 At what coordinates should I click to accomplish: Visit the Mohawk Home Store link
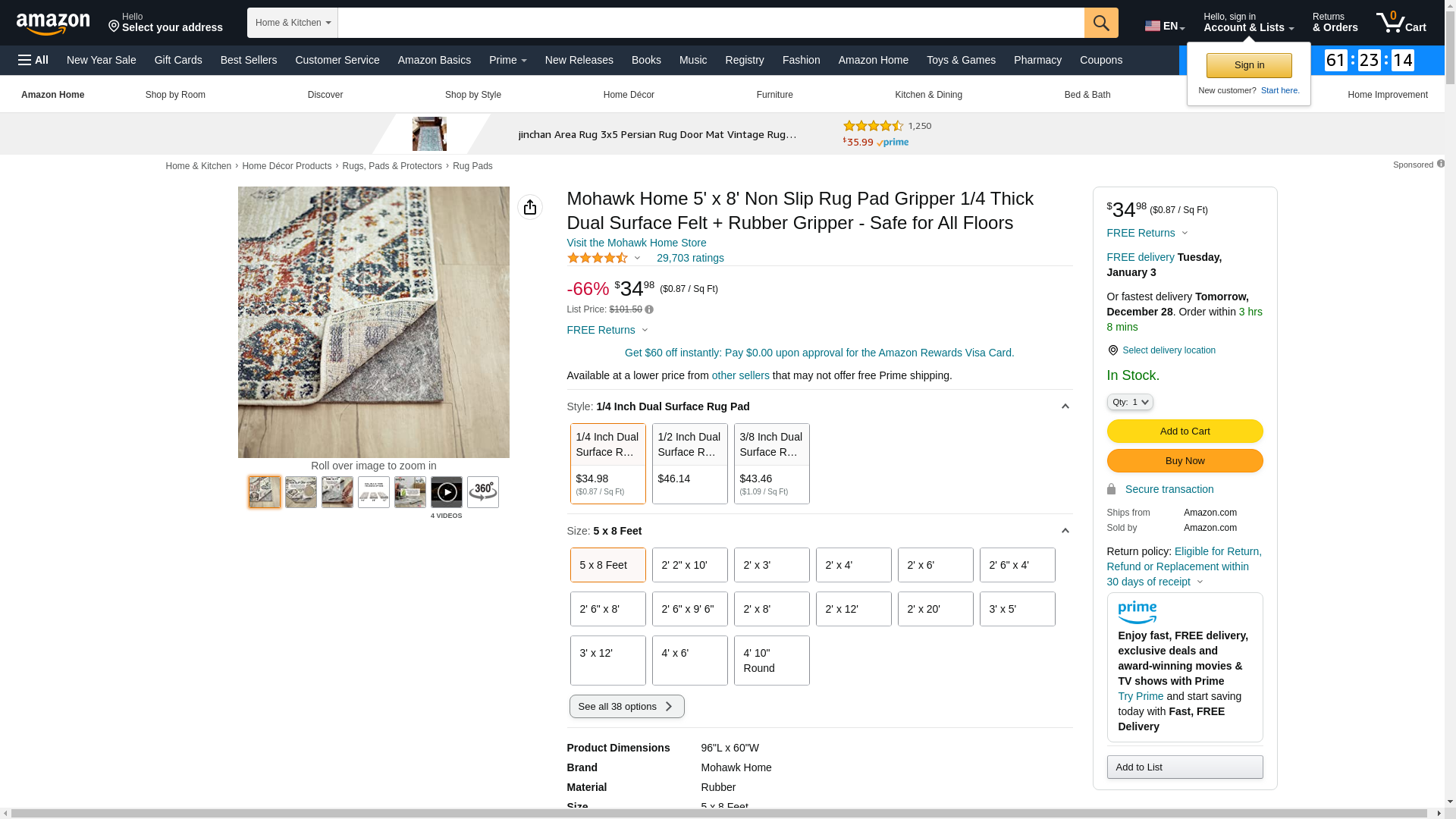(635, 243)
